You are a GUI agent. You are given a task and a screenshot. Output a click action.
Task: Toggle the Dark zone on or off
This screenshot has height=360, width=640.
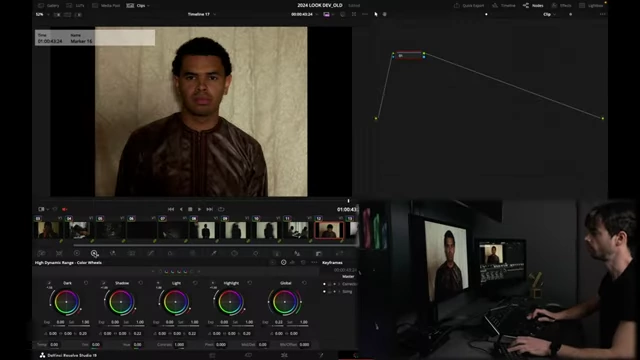tap(49, 282)
